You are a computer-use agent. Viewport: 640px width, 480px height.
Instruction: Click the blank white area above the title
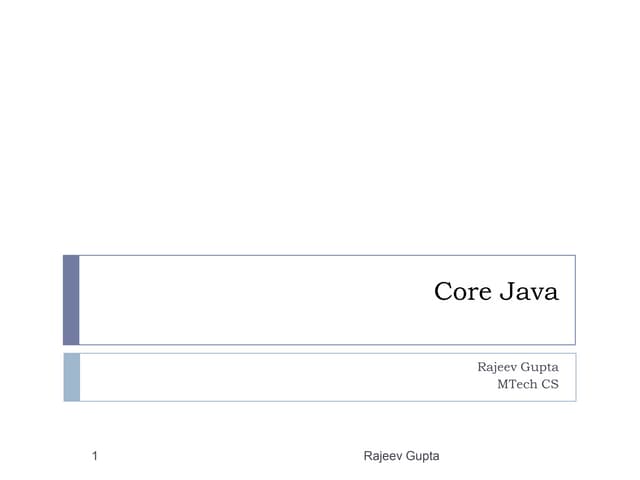click(320, 130)
